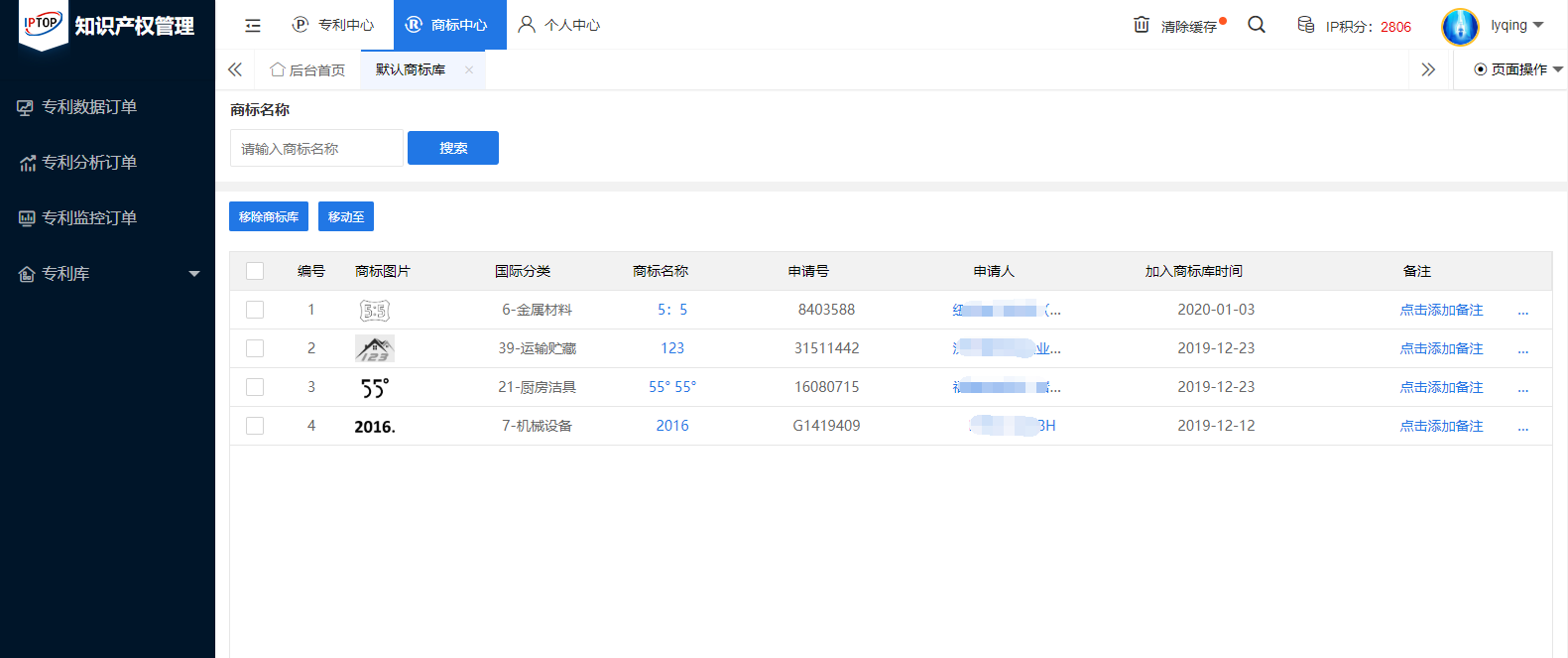Focus the 请输入商标名称 input field
1568x658 pixels.
tap(316, 149)
